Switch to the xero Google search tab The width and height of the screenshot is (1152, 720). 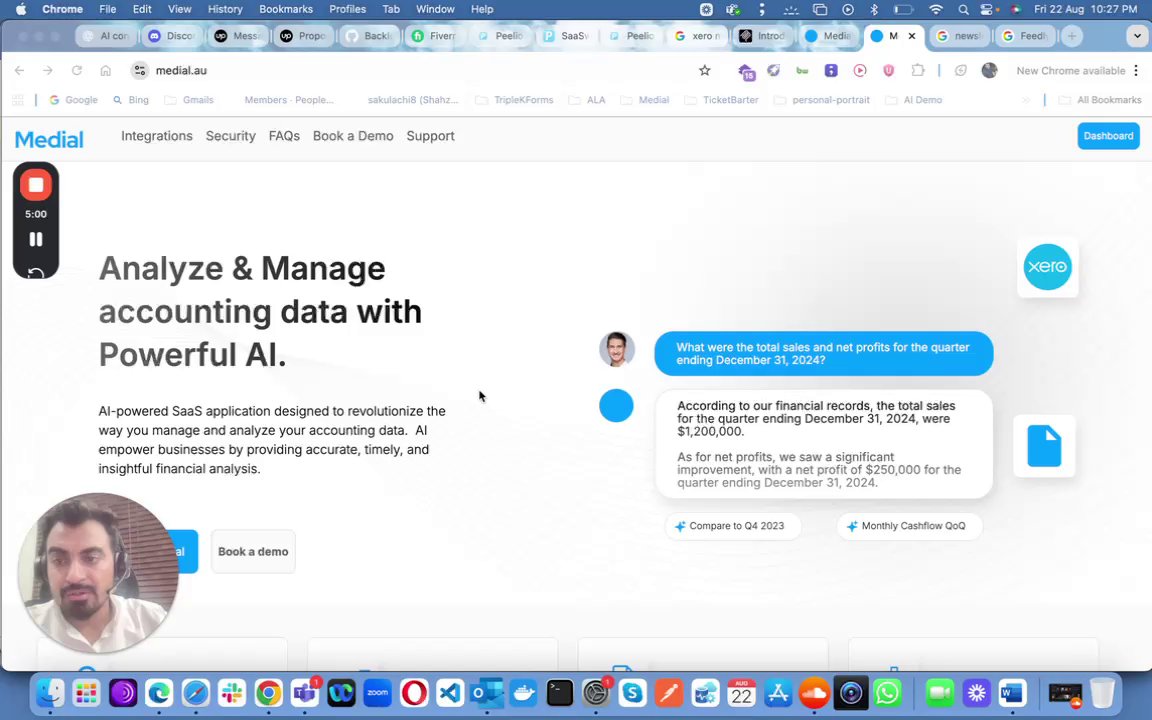[x=698, y=36]
